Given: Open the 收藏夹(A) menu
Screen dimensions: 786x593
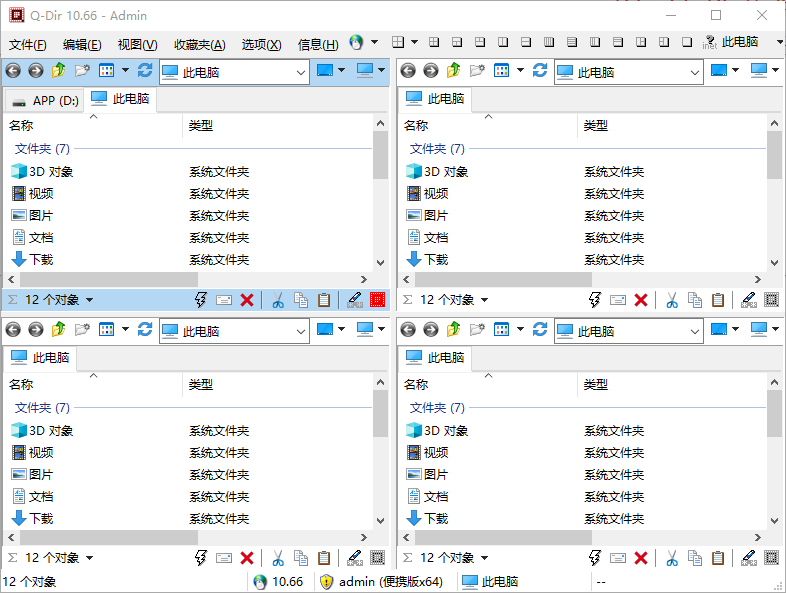Looking at the screenshot, I should pos(199,44).
